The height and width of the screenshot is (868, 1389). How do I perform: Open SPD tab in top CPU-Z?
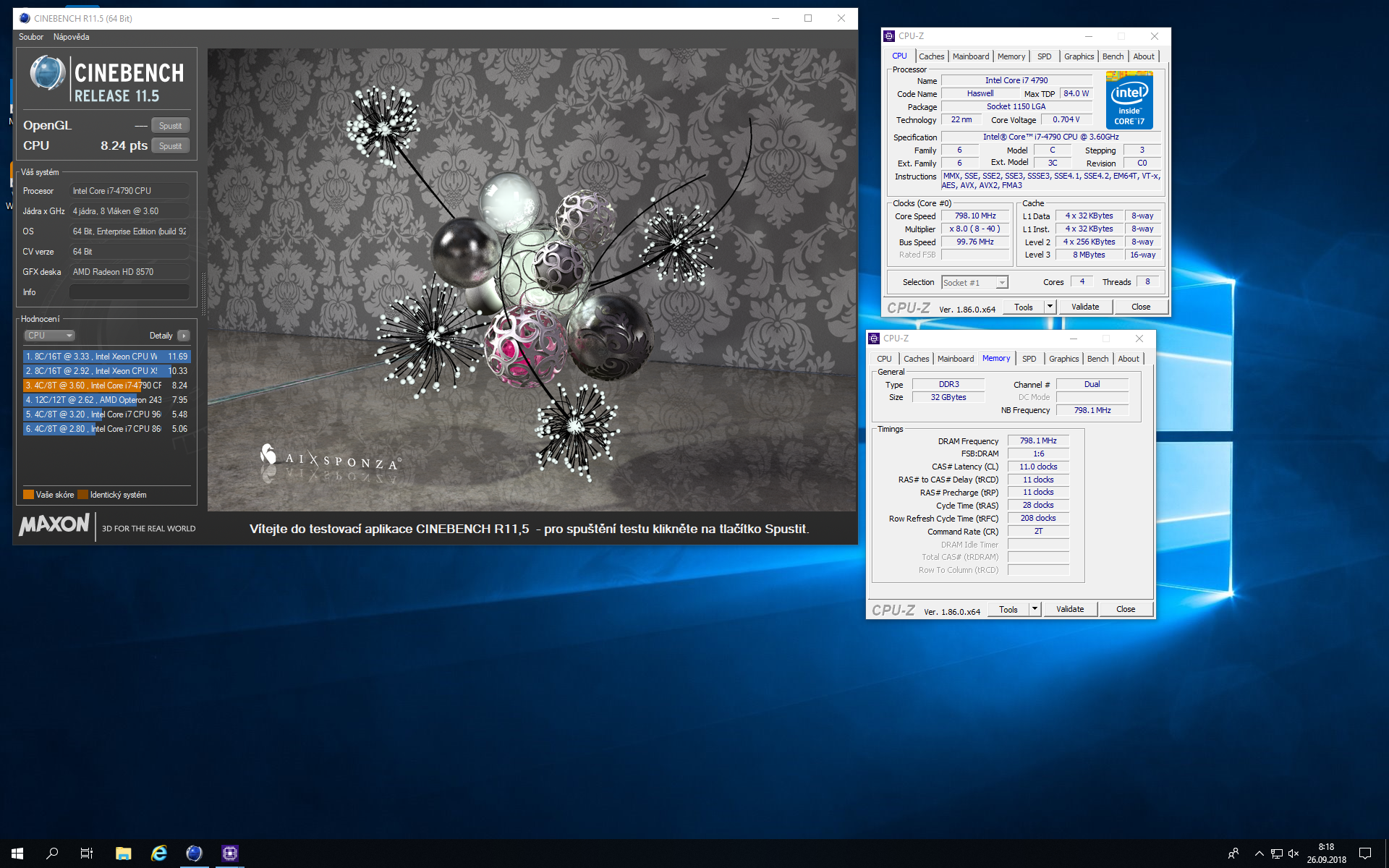1044,56
